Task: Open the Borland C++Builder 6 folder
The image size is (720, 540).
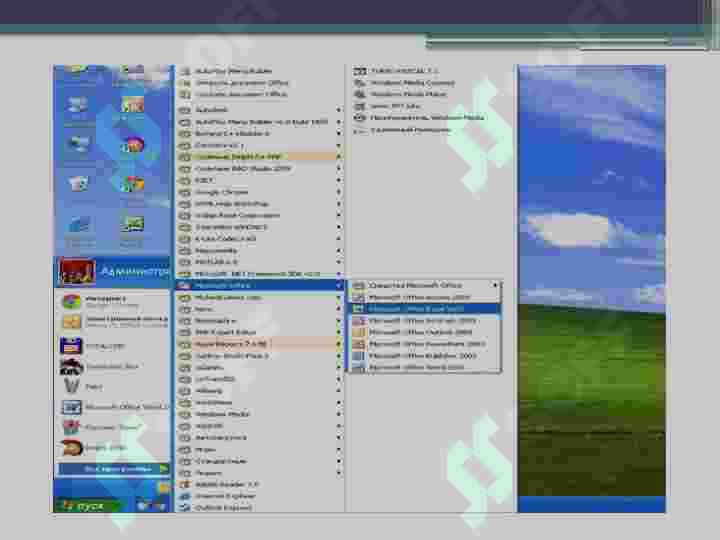Action: (x=259, y=134)
